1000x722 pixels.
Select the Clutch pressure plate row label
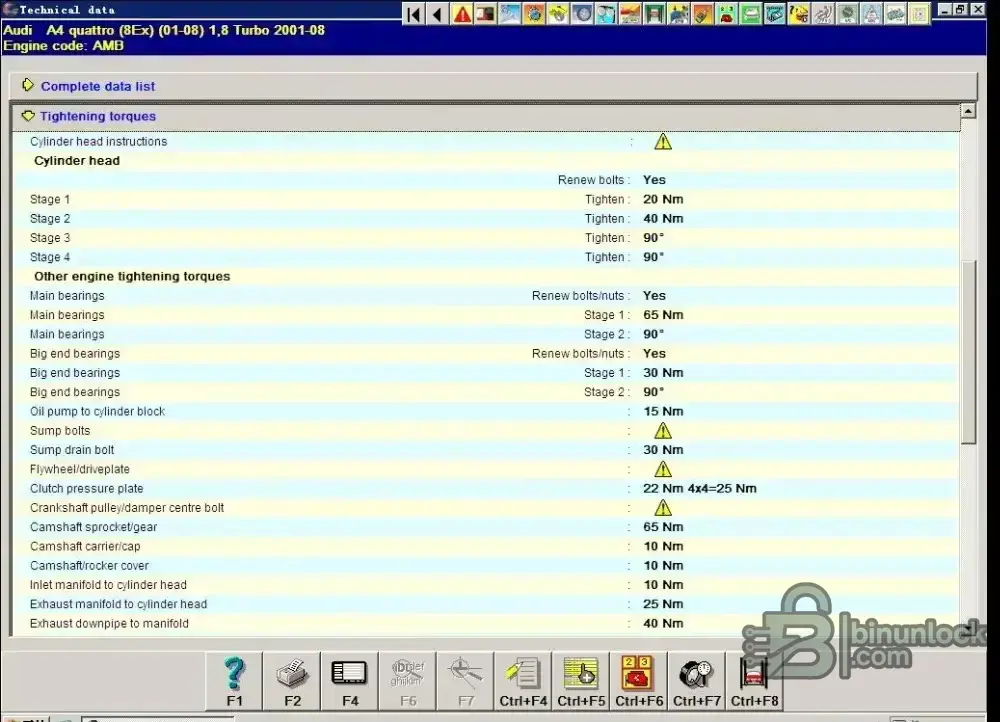pos(86,489)
